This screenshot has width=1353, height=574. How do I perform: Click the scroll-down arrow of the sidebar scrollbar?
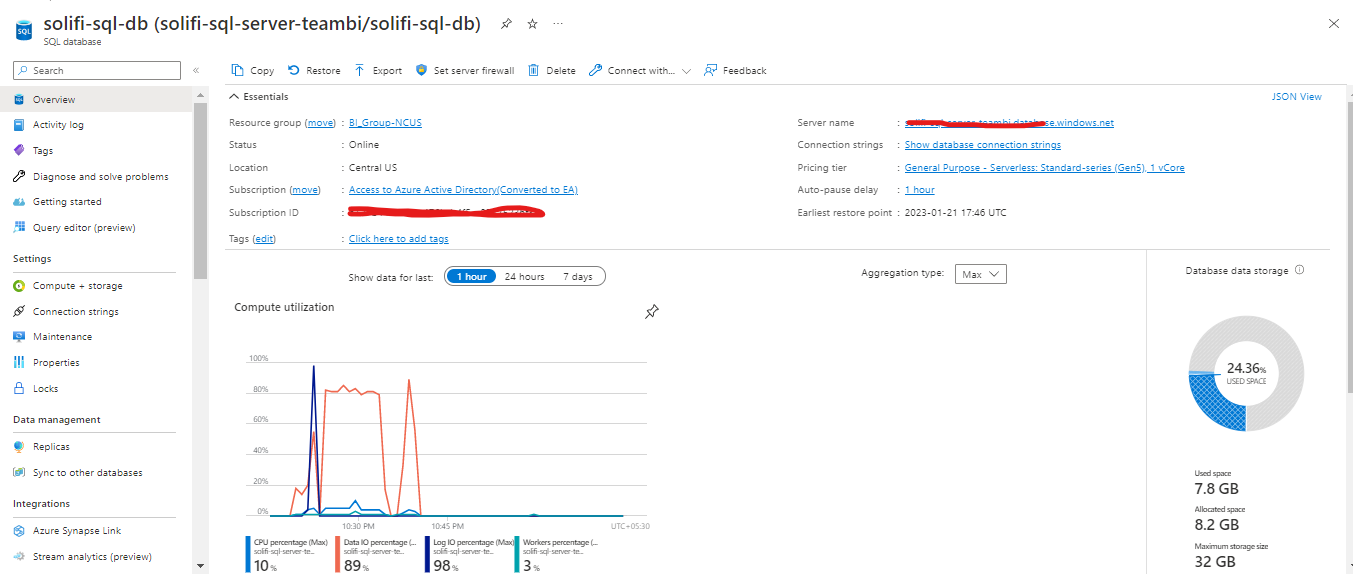200,565
